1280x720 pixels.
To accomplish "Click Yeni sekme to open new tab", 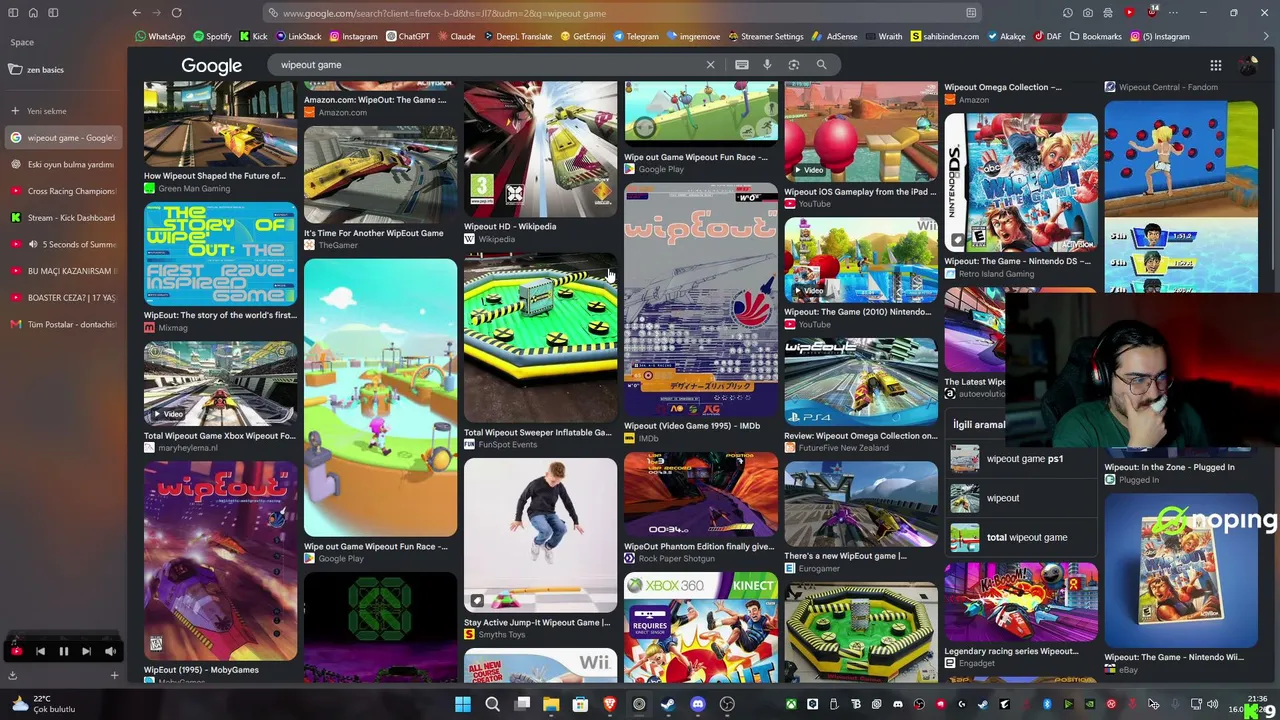I will click(x=62, y=111).
